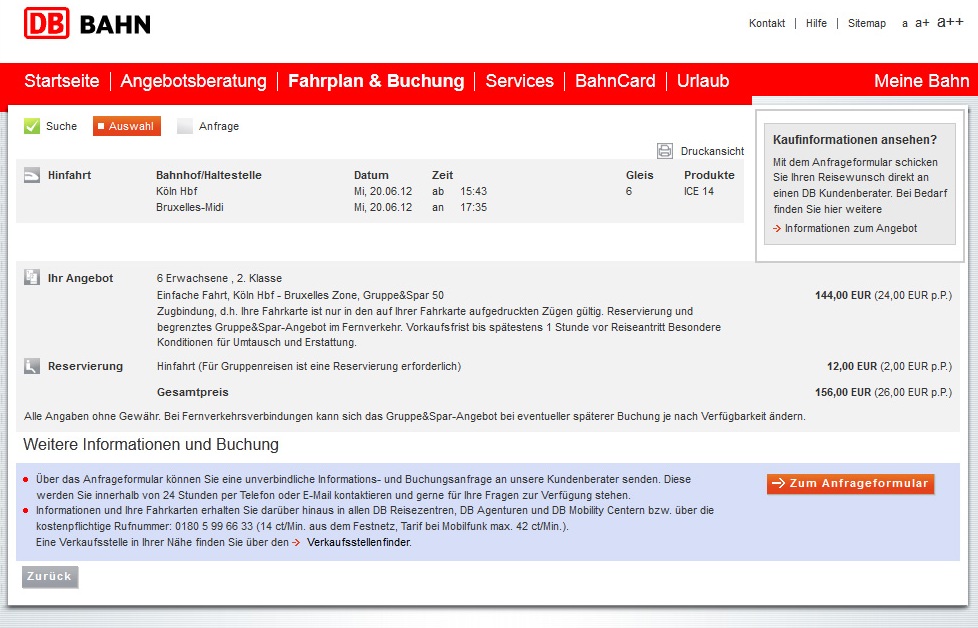The width and height of the screenshot is (978, 628).
Task: Click '6 Erwachsene , 2. Klasse' text
Action: point(219,278)
